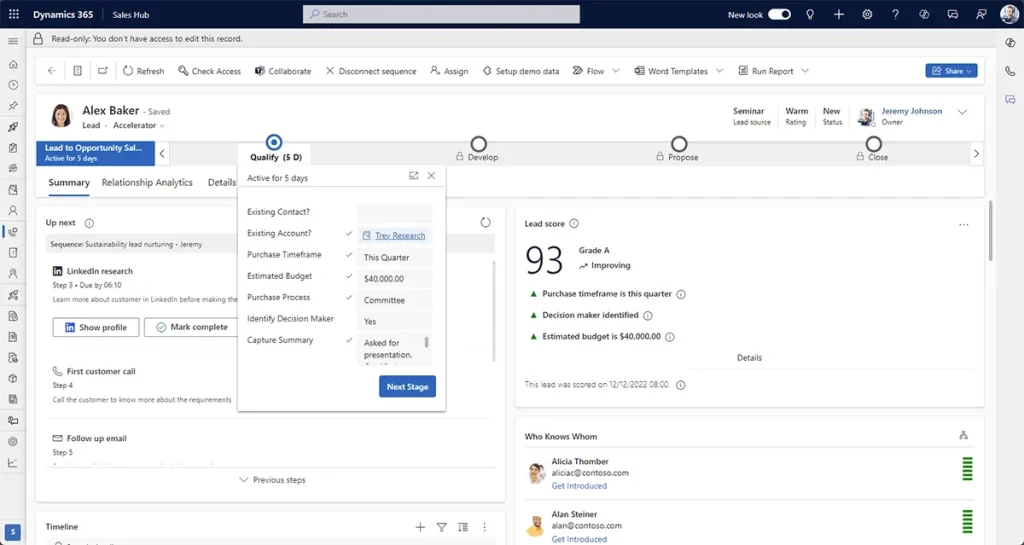Refresh the Up next widget
The height and width of the screenshot is (545, 1024).
coord(485,223)
